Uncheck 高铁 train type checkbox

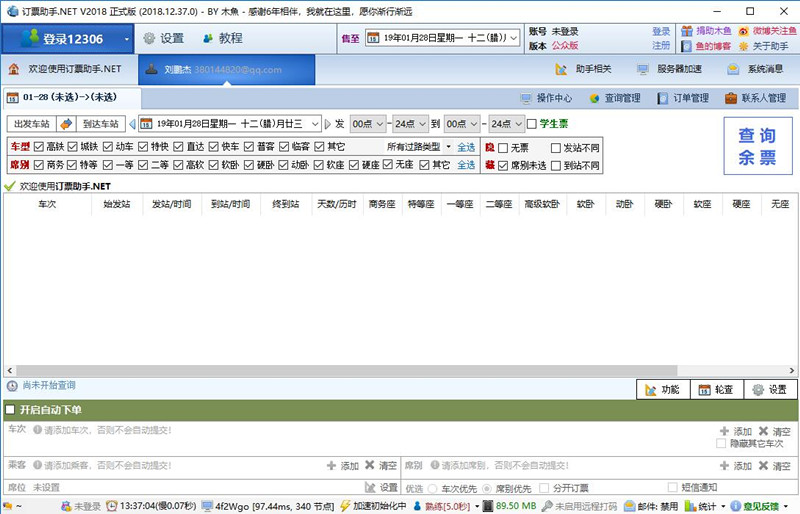(x=39, y=147)
